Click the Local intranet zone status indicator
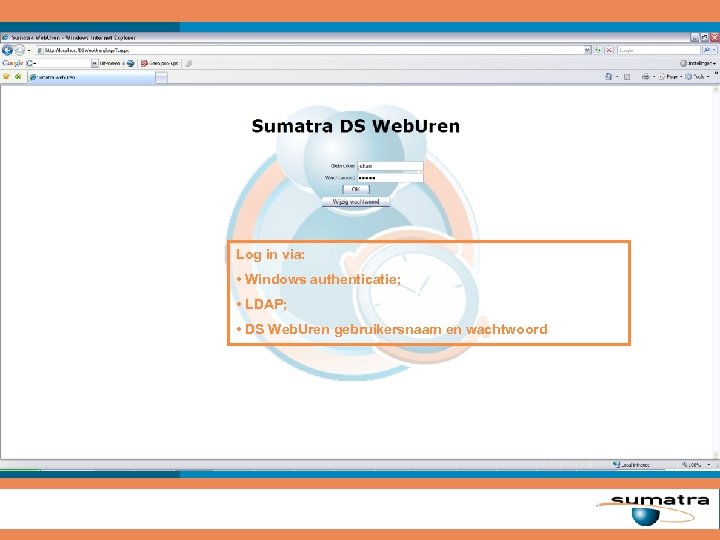720x540 pixels. [x=632, y=465]
